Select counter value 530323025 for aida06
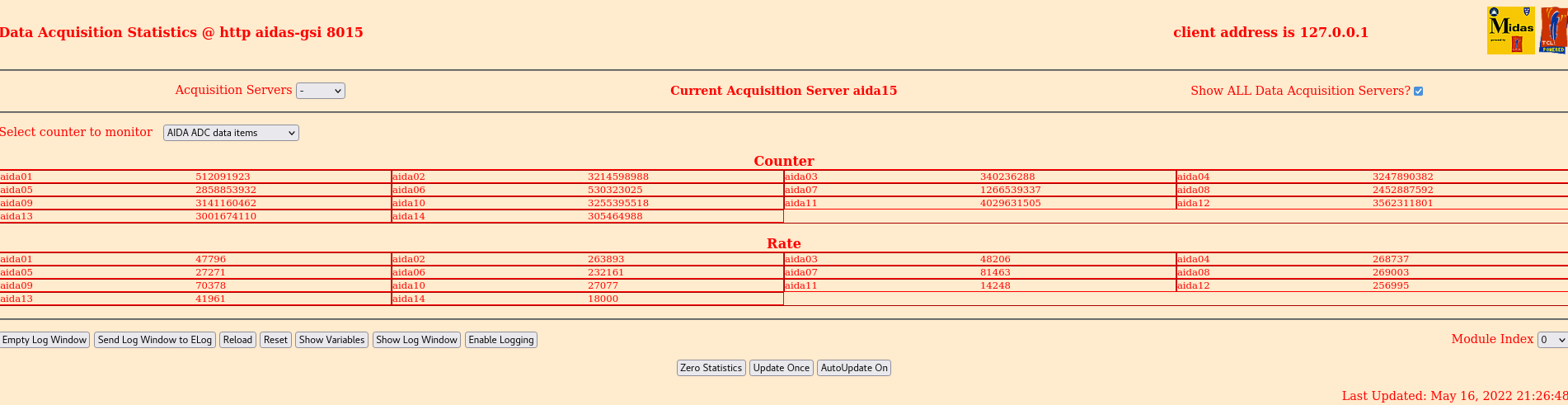This screenshot has width=1568, height=405. pyautogui.click(x=615, y=190)
